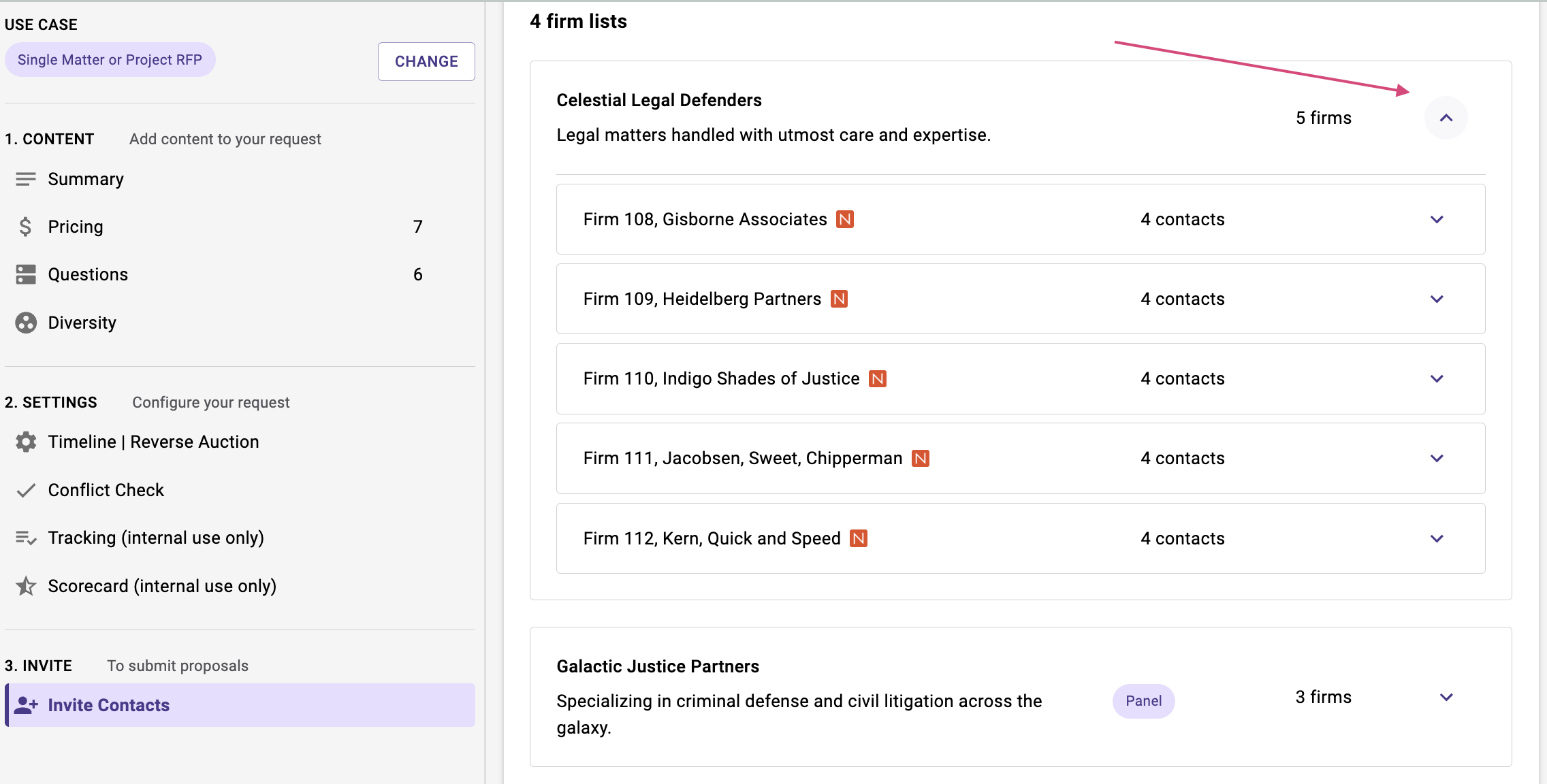
Task: Expand Firm 112 Kern, Quick and Speed contacts
Action: 1437,538
